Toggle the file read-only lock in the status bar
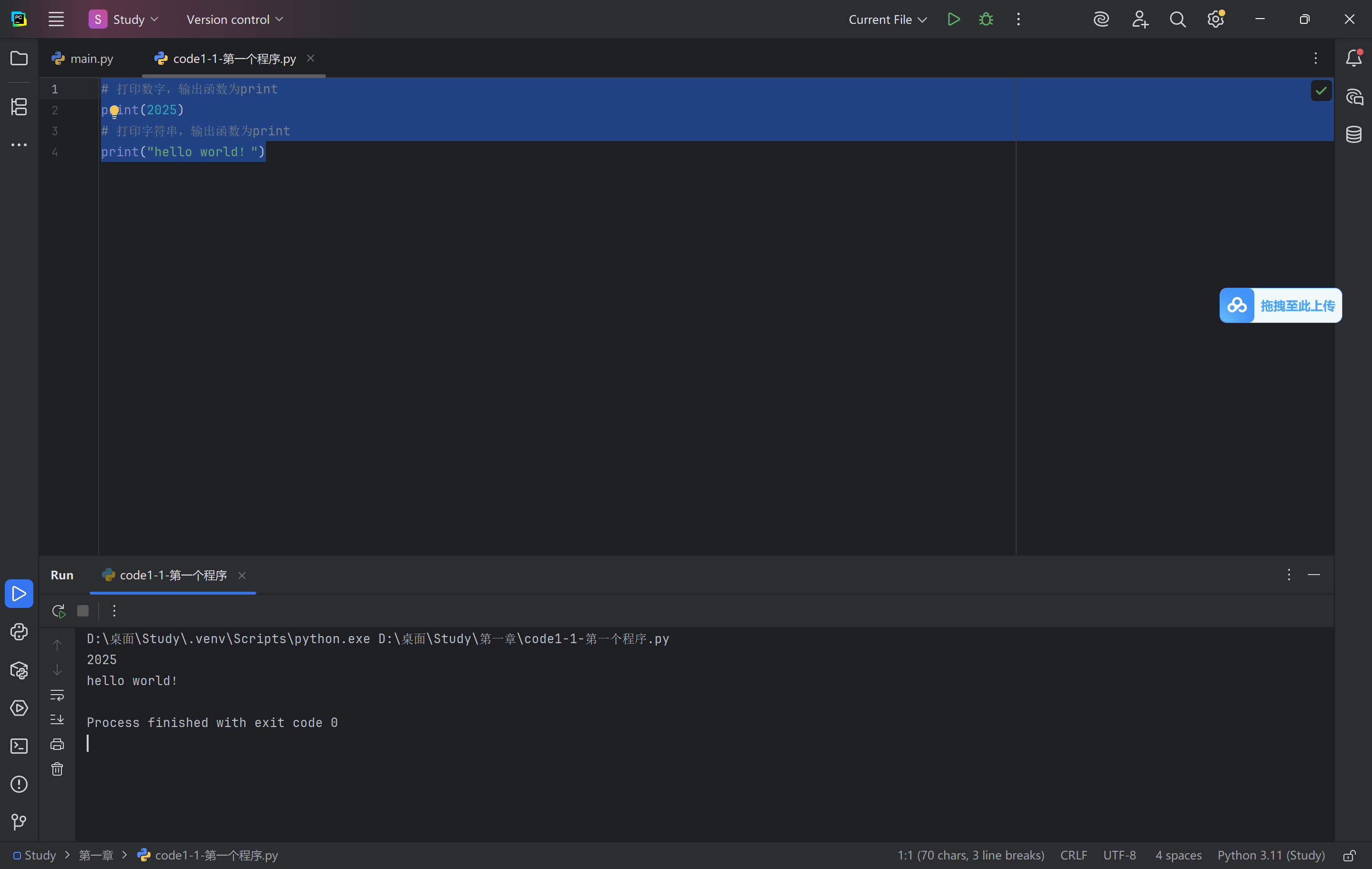The height and width of the screenshot is (869, 1372). pos(1349,855)
